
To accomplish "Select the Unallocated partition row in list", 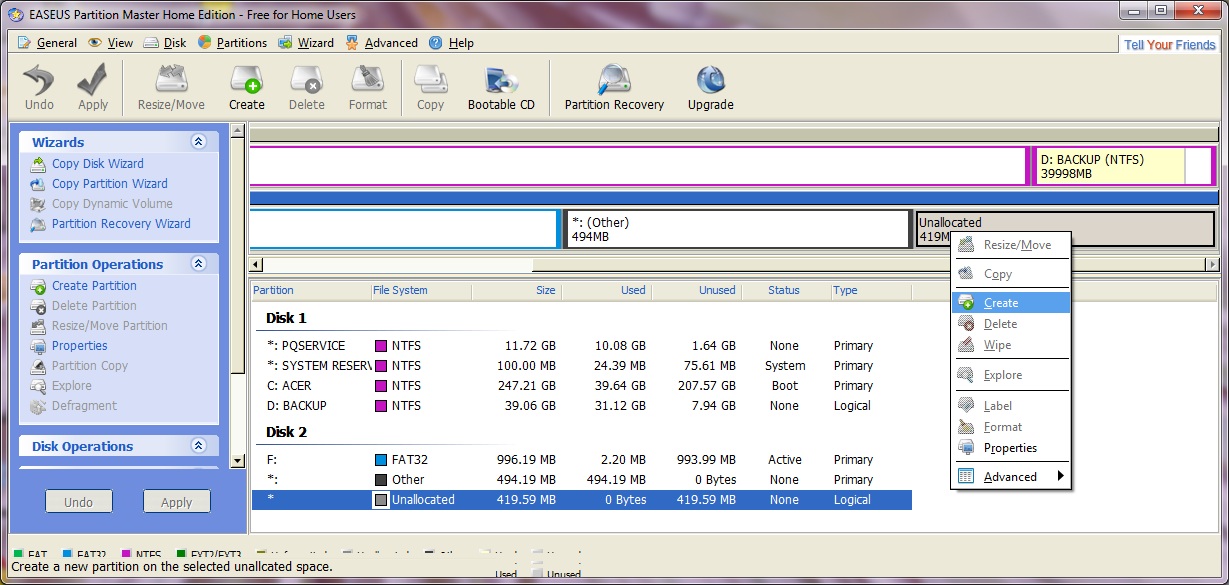I will pos(581,500).
